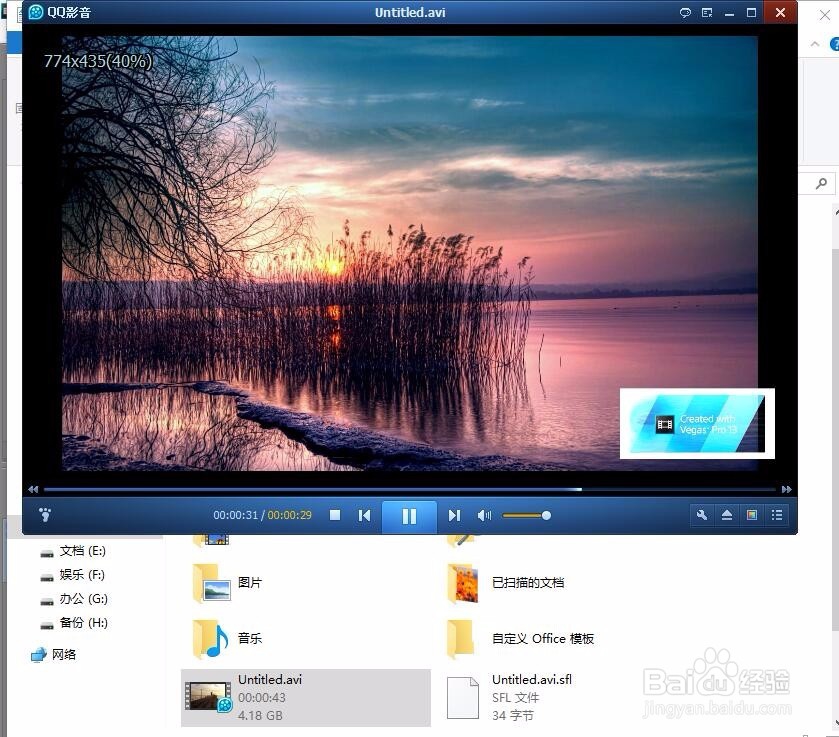Viewport: 839px width, 737px height.
Task: Click the Created with Vegas Pro watermark
Action: pyautogui.click(x=697, y=423)
